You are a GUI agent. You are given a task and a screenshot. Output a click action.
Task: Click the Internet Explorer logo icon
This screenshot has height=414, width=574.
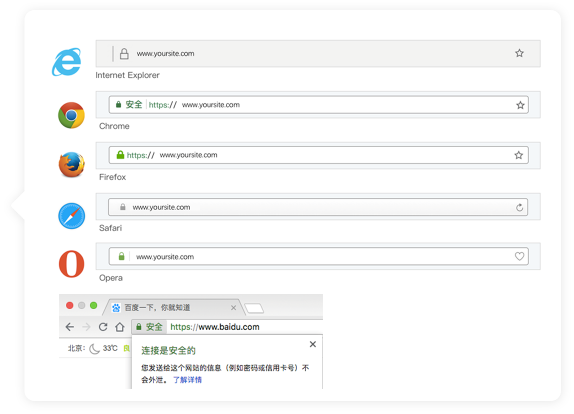[x=67, y=62]
